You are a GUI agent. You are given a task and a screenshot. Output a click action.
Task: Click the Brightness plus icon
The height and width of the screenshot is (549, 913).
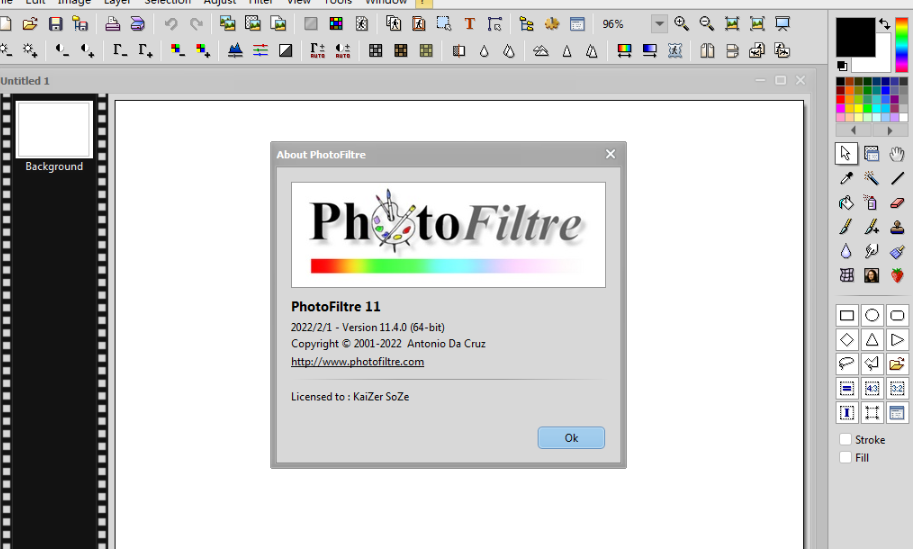pos(30,51)
